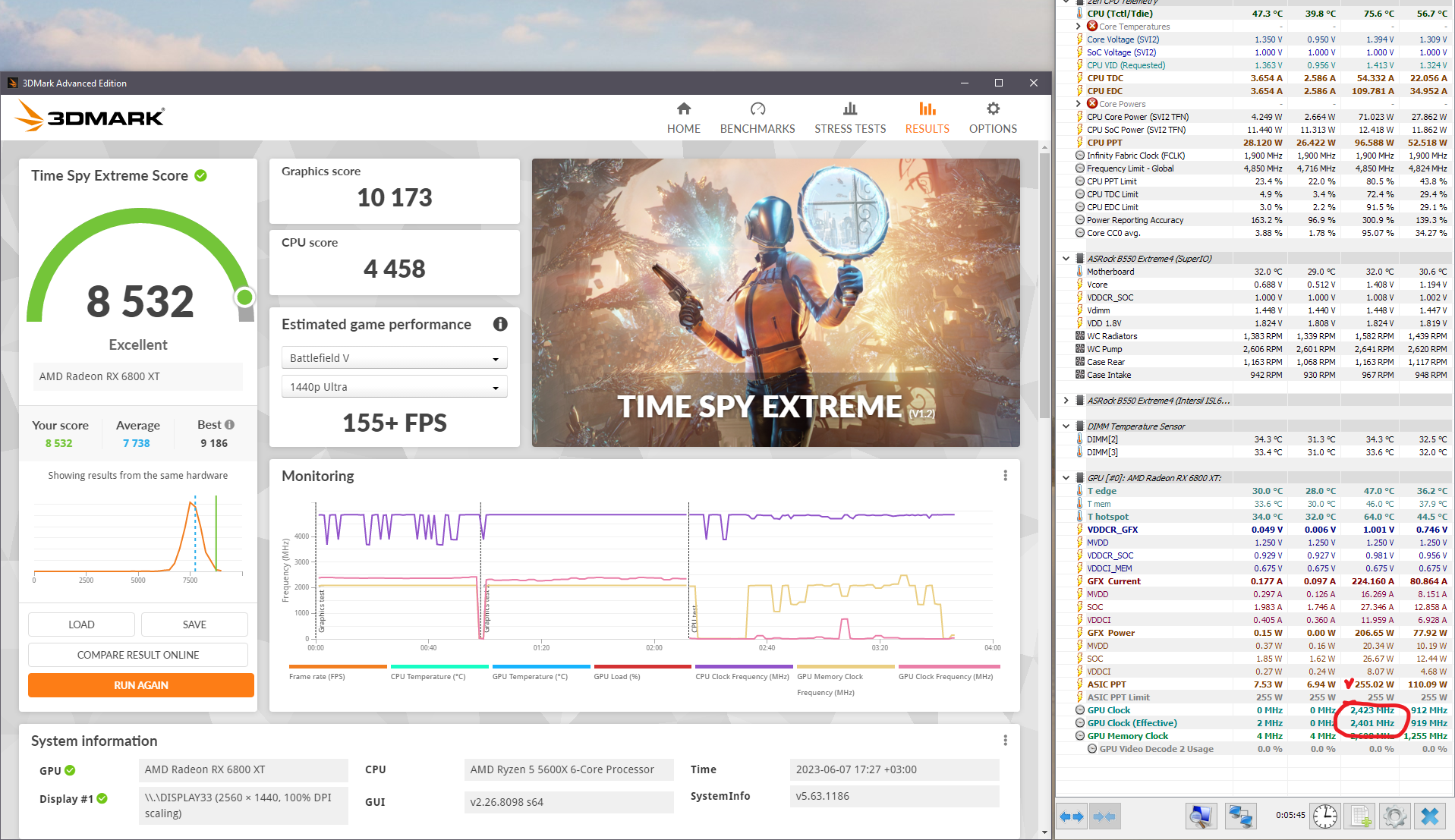This screenshot has height=840, width=1455.
Task: Click the lightning icon beside GFX Power
Action: coord(1079,633)
